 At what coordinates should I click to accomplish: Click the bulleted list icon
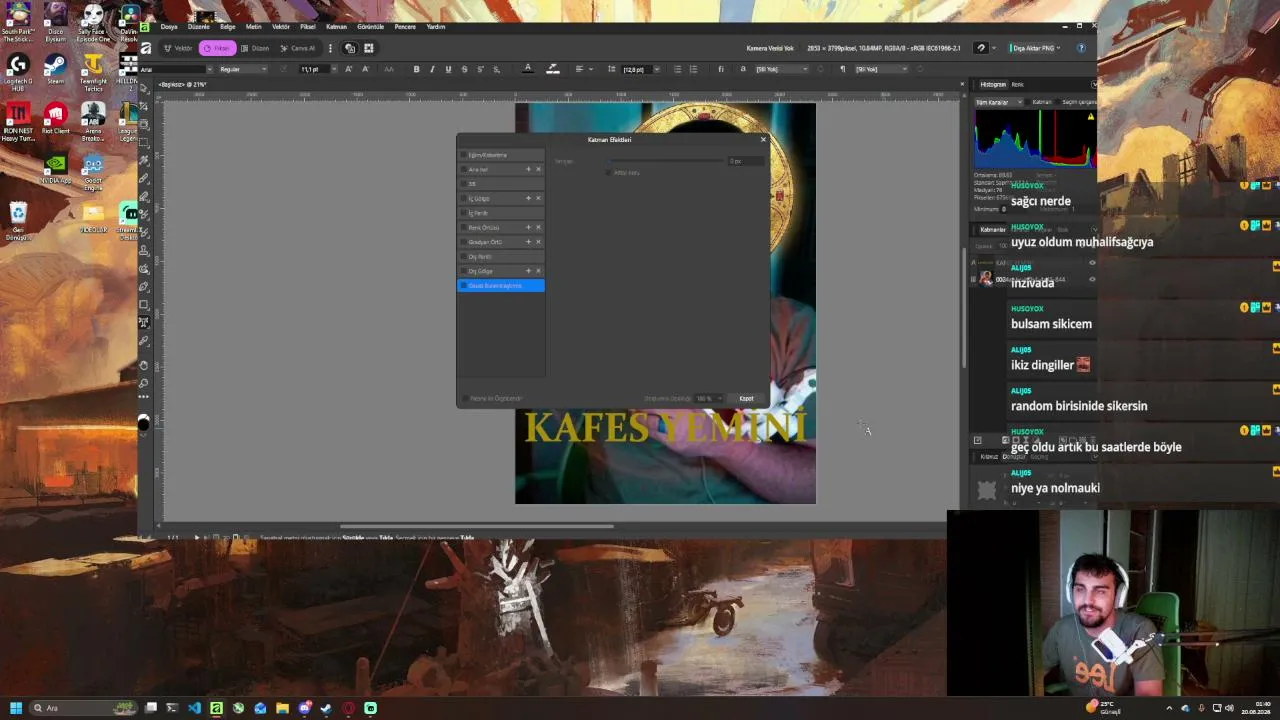coord(677,69)
